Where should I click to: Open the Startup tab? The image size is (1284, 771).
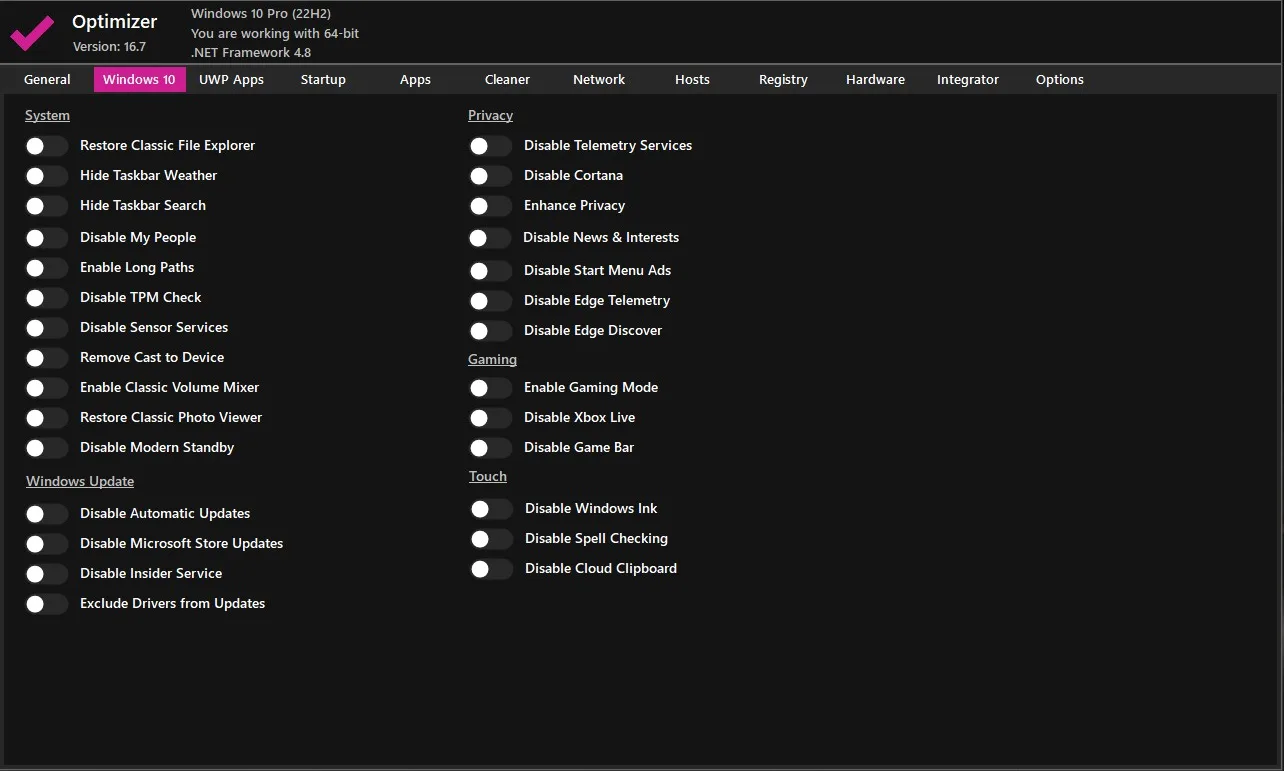323,80
